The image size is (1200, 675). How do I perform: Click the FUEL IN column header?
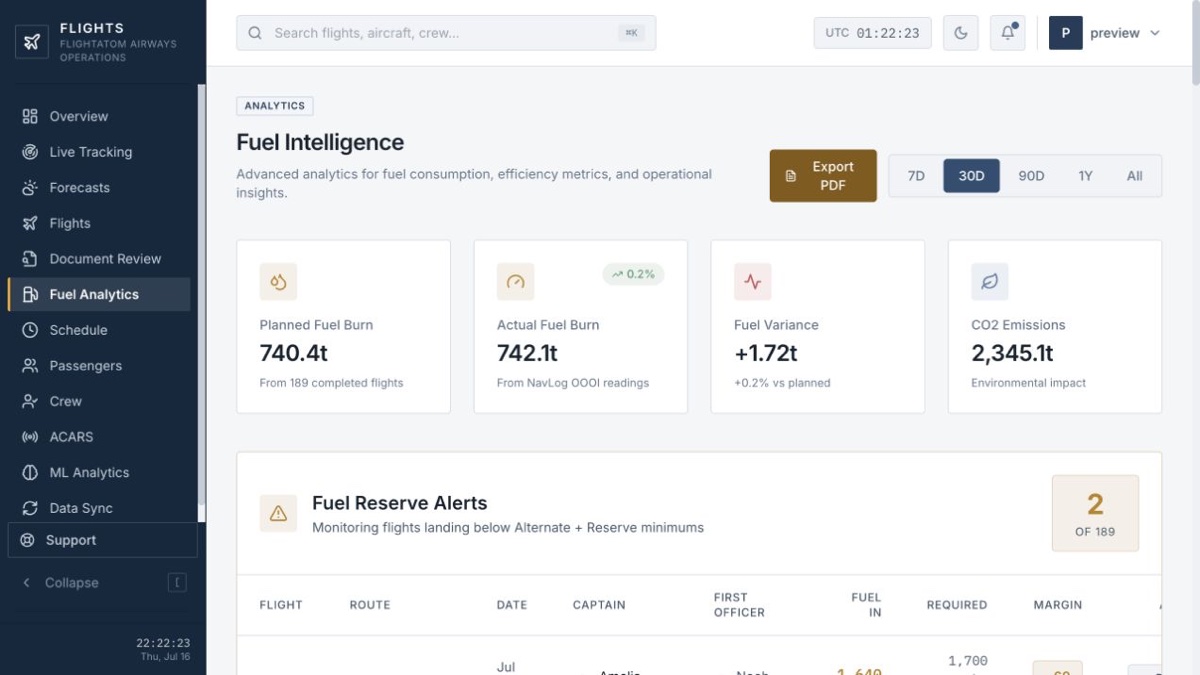point(866,605)
